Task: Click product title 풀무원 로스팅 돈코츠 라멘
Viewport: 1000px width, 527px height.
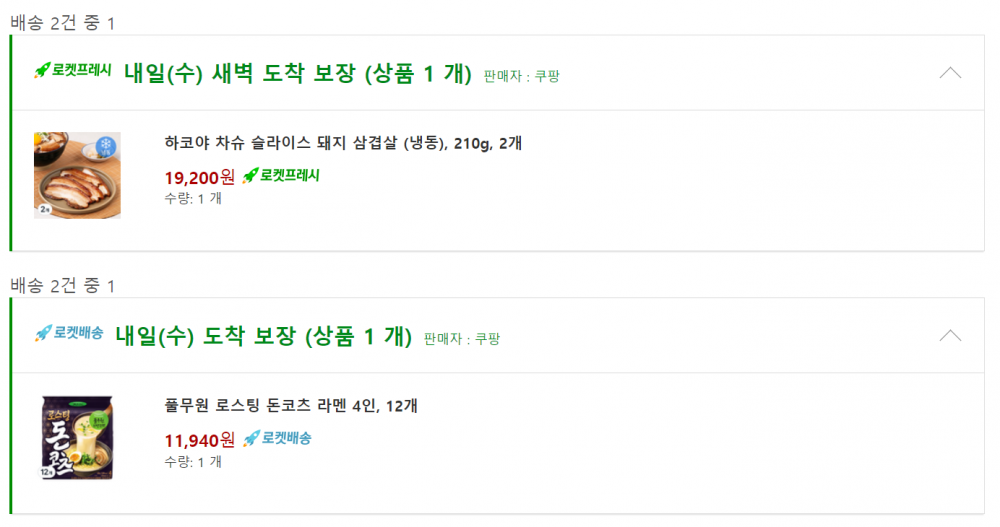Action: pos(291,406)
